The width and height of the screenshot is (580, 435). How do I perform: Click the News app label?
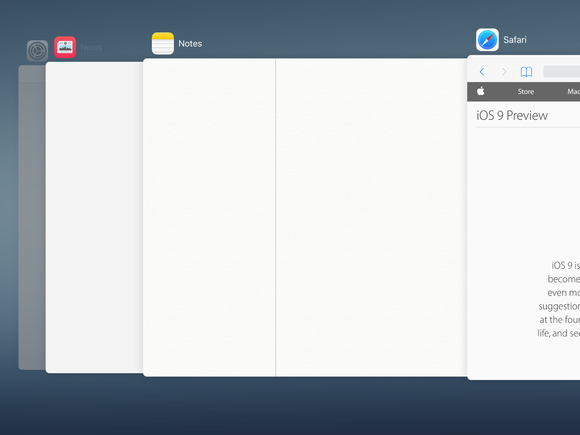[x=91, y=47]
